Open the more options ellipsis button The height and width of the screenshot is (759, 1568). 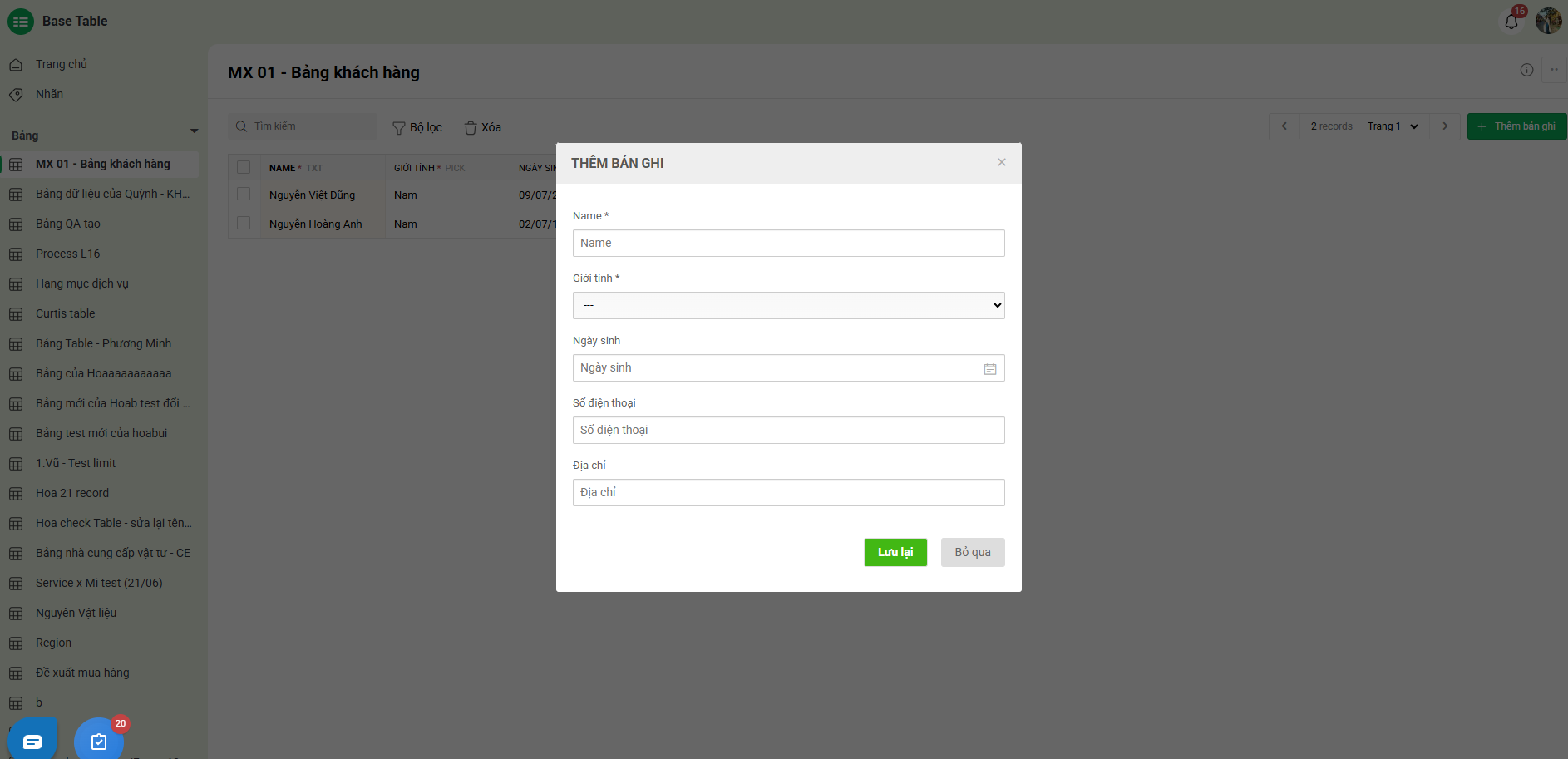[x=1554, y=70]
